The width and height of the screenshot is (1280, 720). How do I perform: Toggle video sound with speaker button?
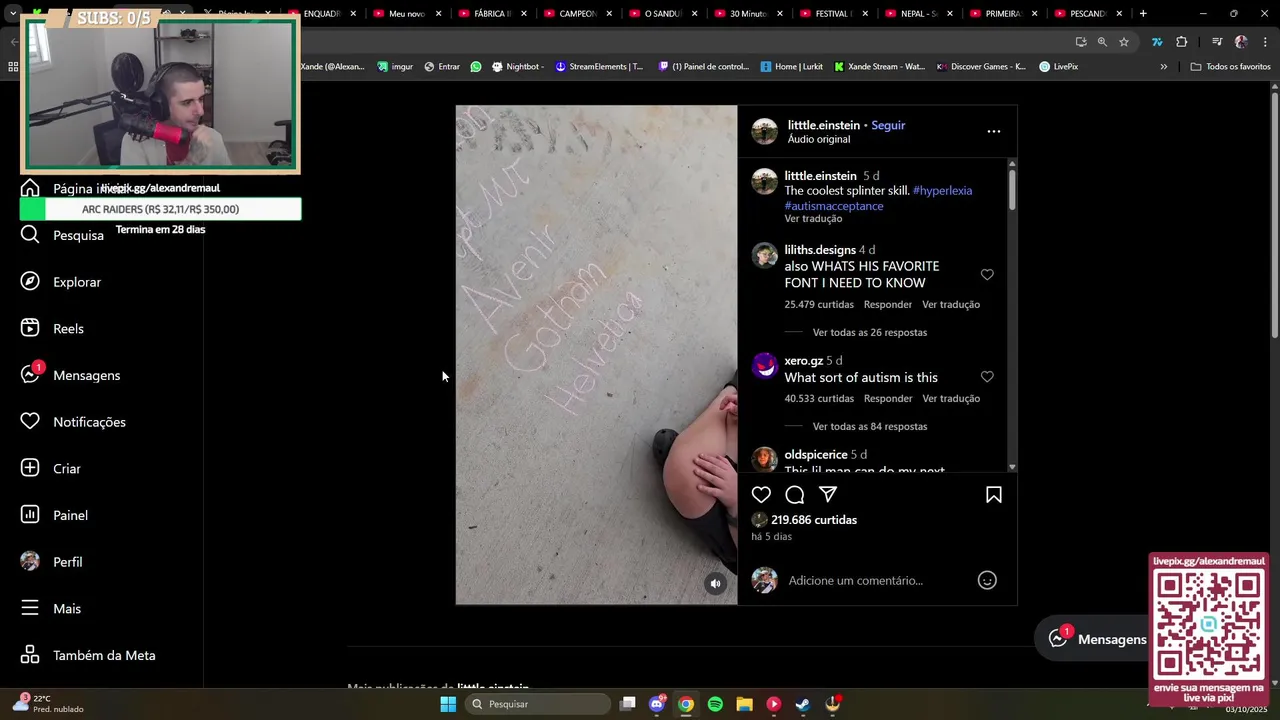tap(715, 584)
